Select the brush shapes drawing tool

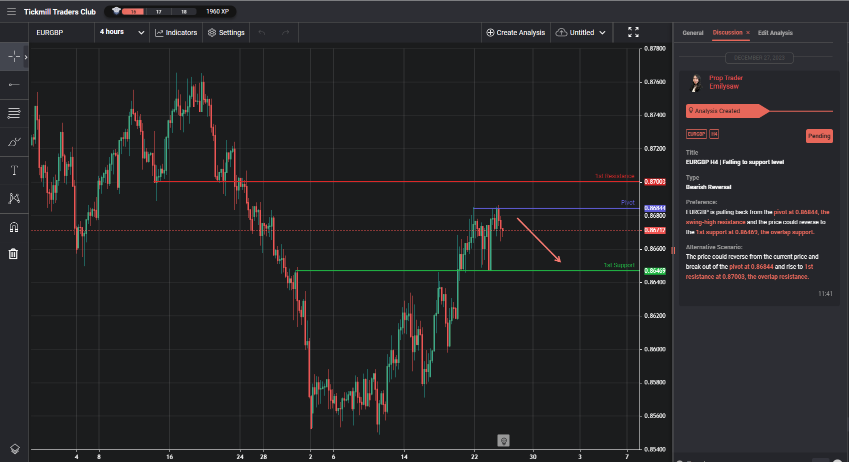14,142
